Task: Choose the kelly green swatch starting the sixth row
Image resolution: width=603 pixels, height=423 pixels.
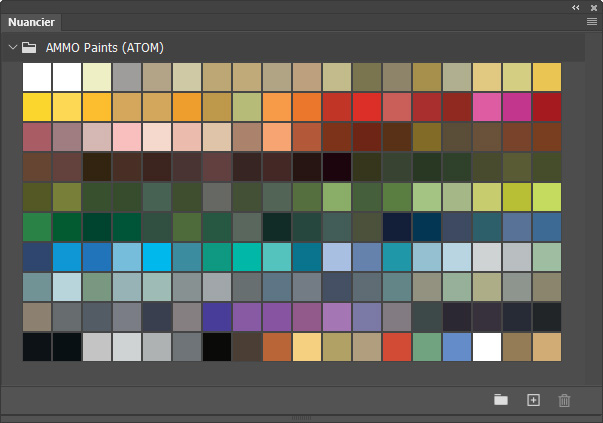Action: click(37, 227)
